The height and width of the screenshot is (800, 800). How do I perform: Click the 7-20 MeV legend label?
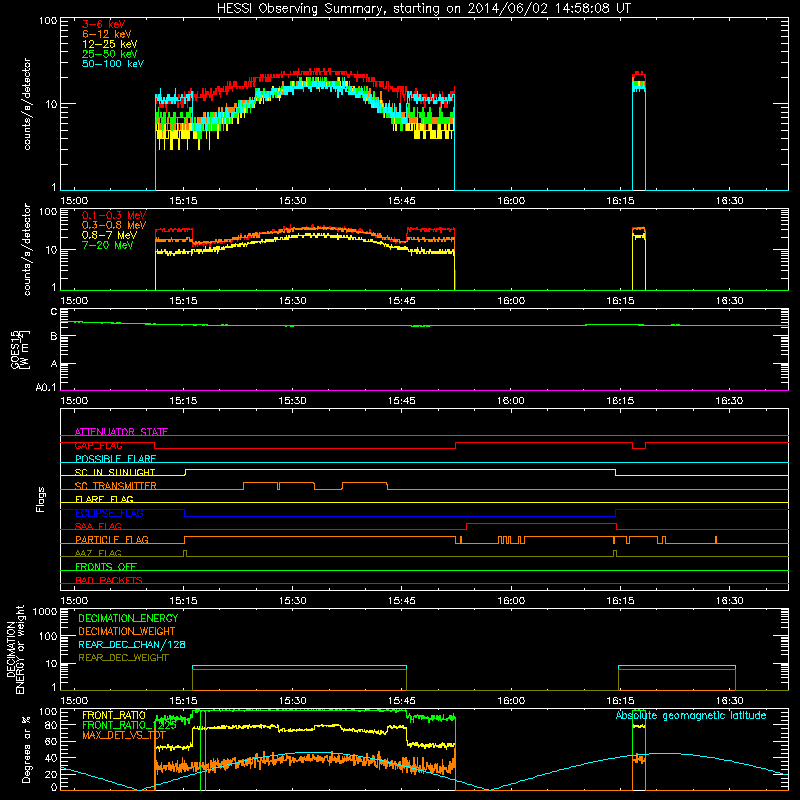click(108, 245)
